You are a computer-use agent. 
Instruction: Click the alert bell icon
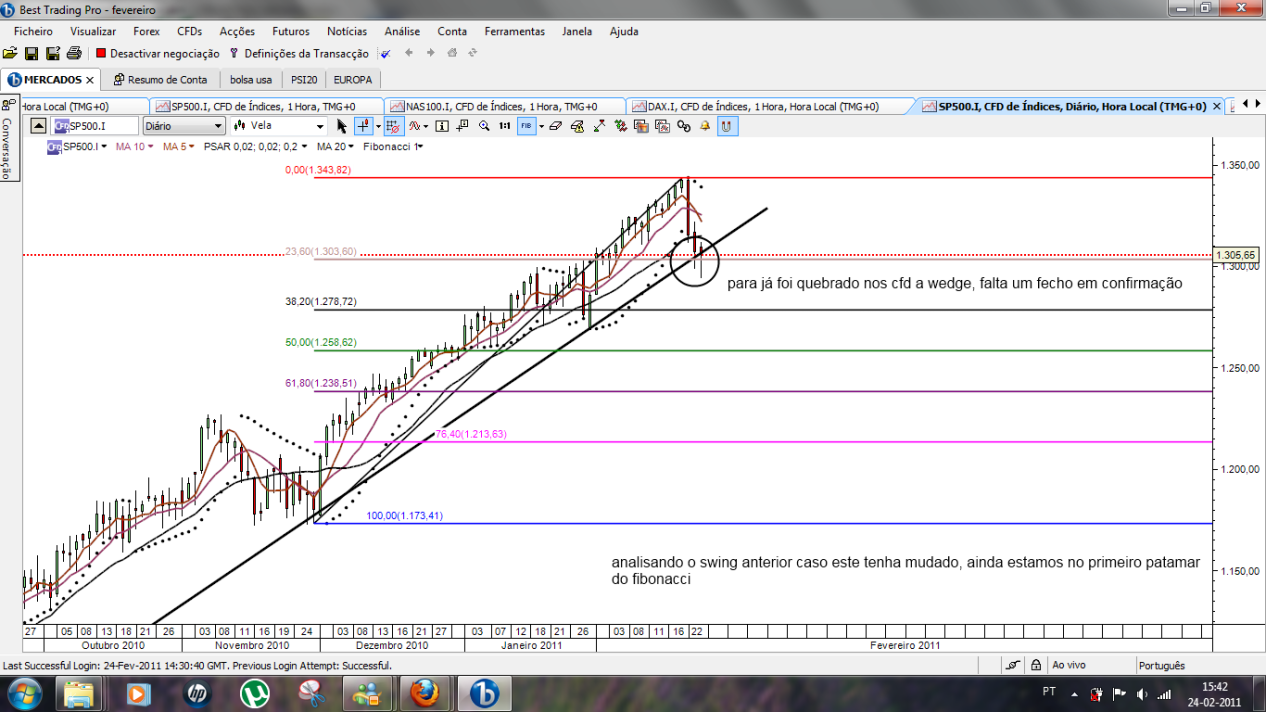(x=705, y=126)
